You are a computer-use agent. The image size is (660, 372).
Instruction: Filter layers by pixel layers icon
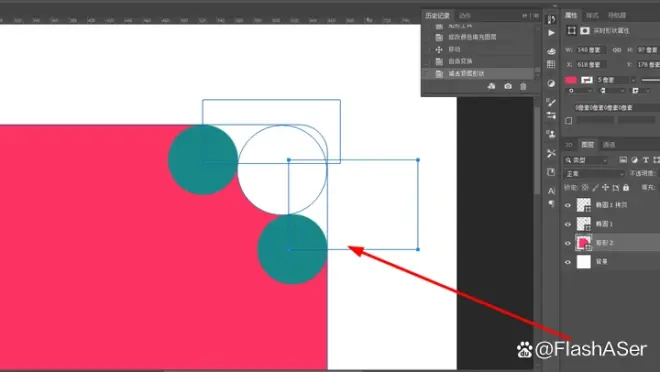pos(623,160)
